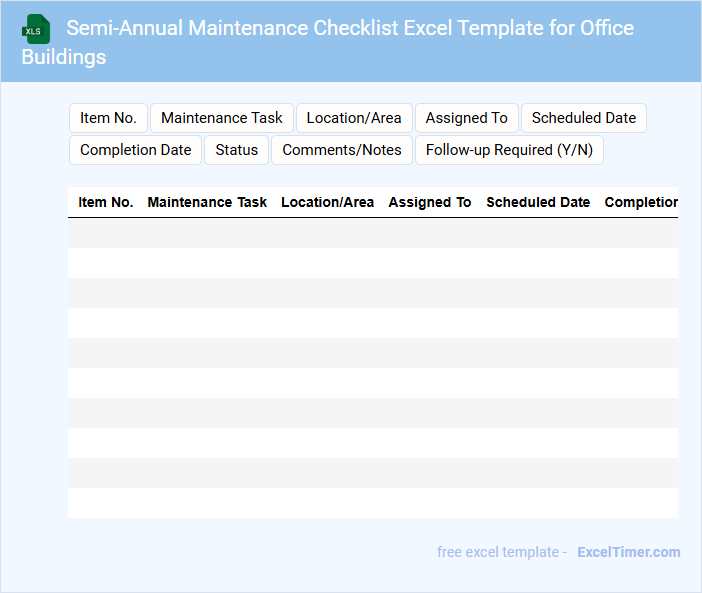Select the Maintenance Task tag
This screenshot has width=702, height=593.
click(x=222, y=118)
